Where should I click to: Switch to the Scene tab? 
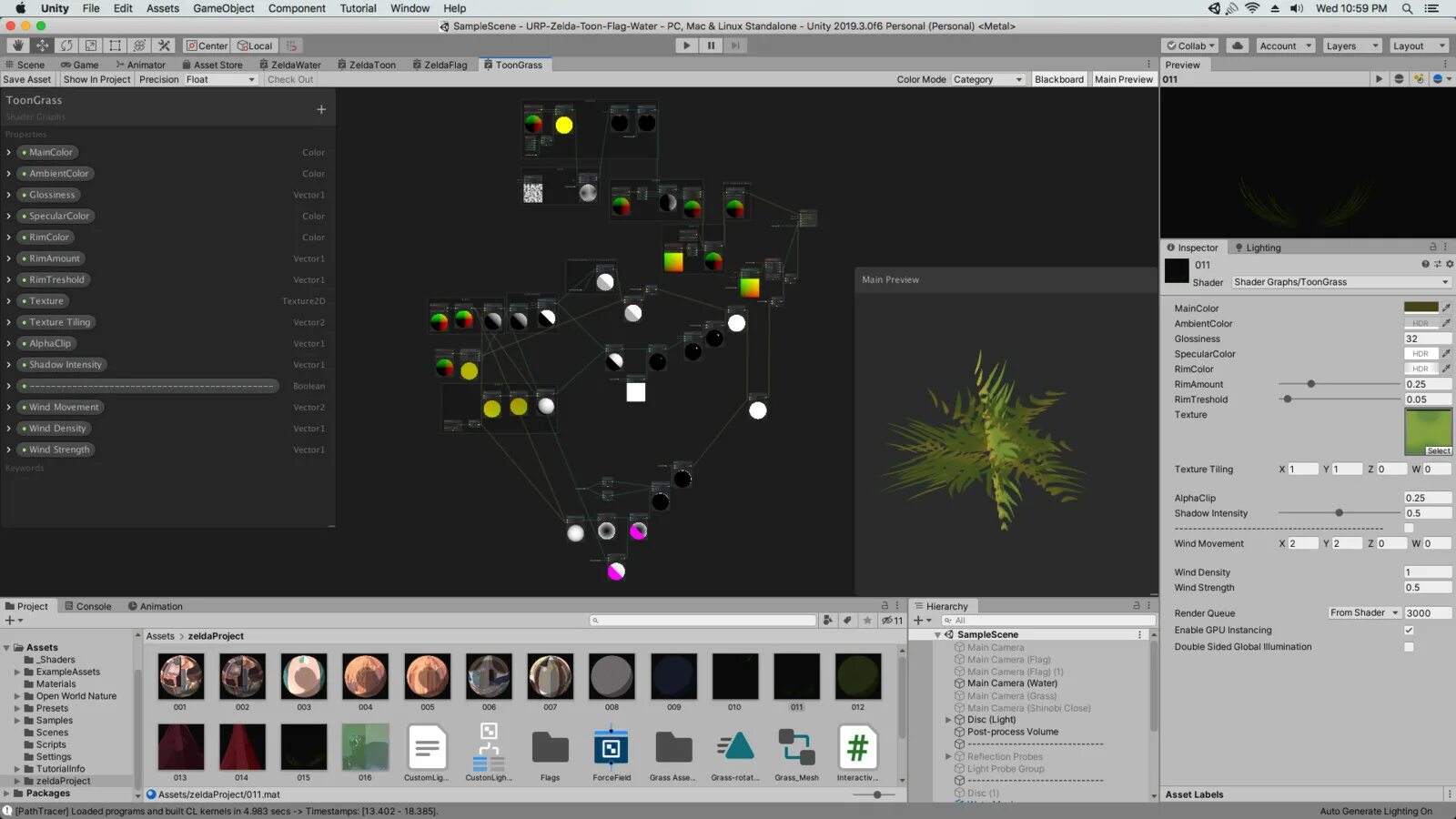click(25, 65)
